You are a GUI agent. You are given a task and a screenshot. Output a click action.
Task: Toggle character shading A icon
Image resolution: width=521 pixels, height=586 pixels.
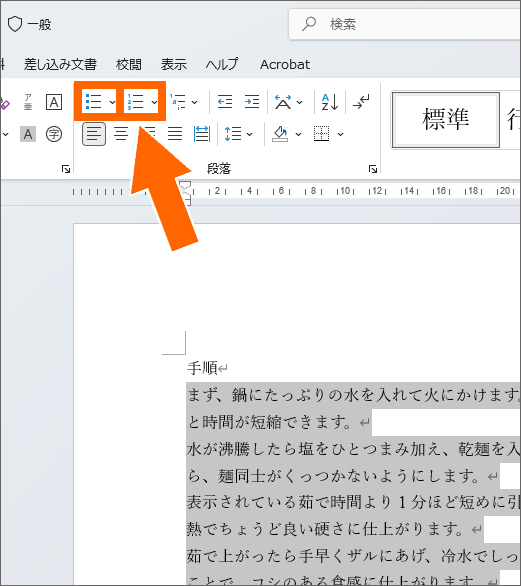[28, 134]
